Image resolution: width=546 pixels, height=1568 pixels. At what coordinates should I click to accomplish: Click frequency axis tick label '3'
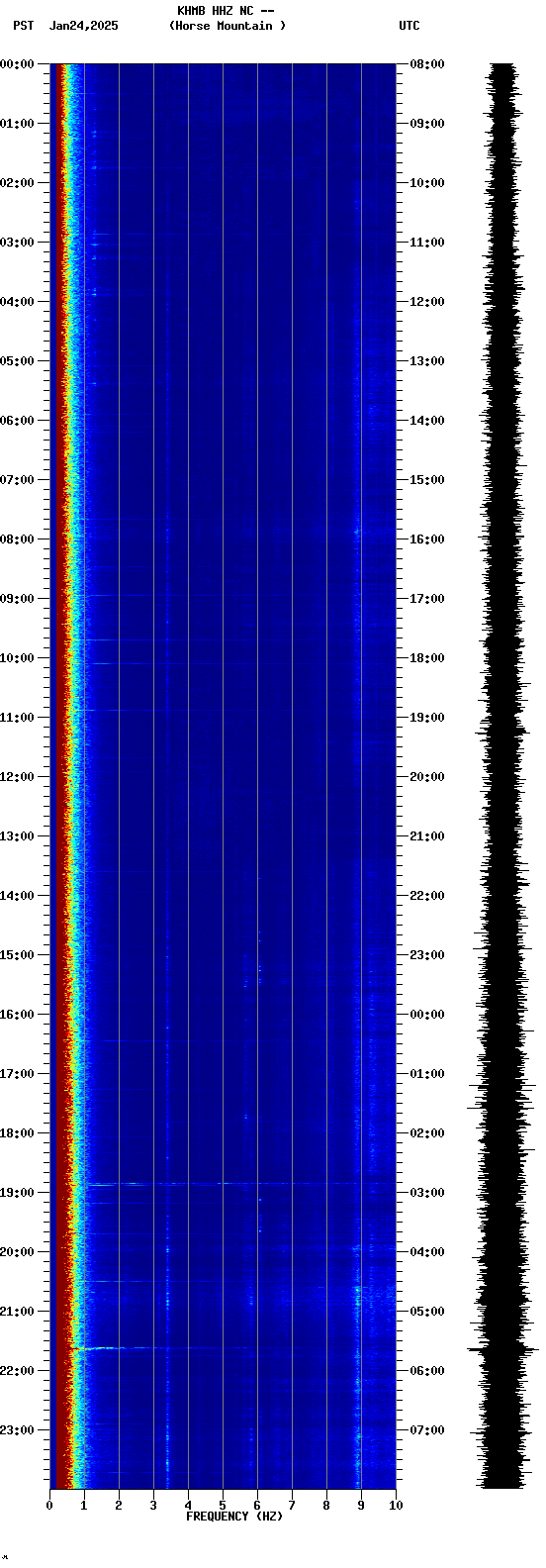click(153, 1506)
